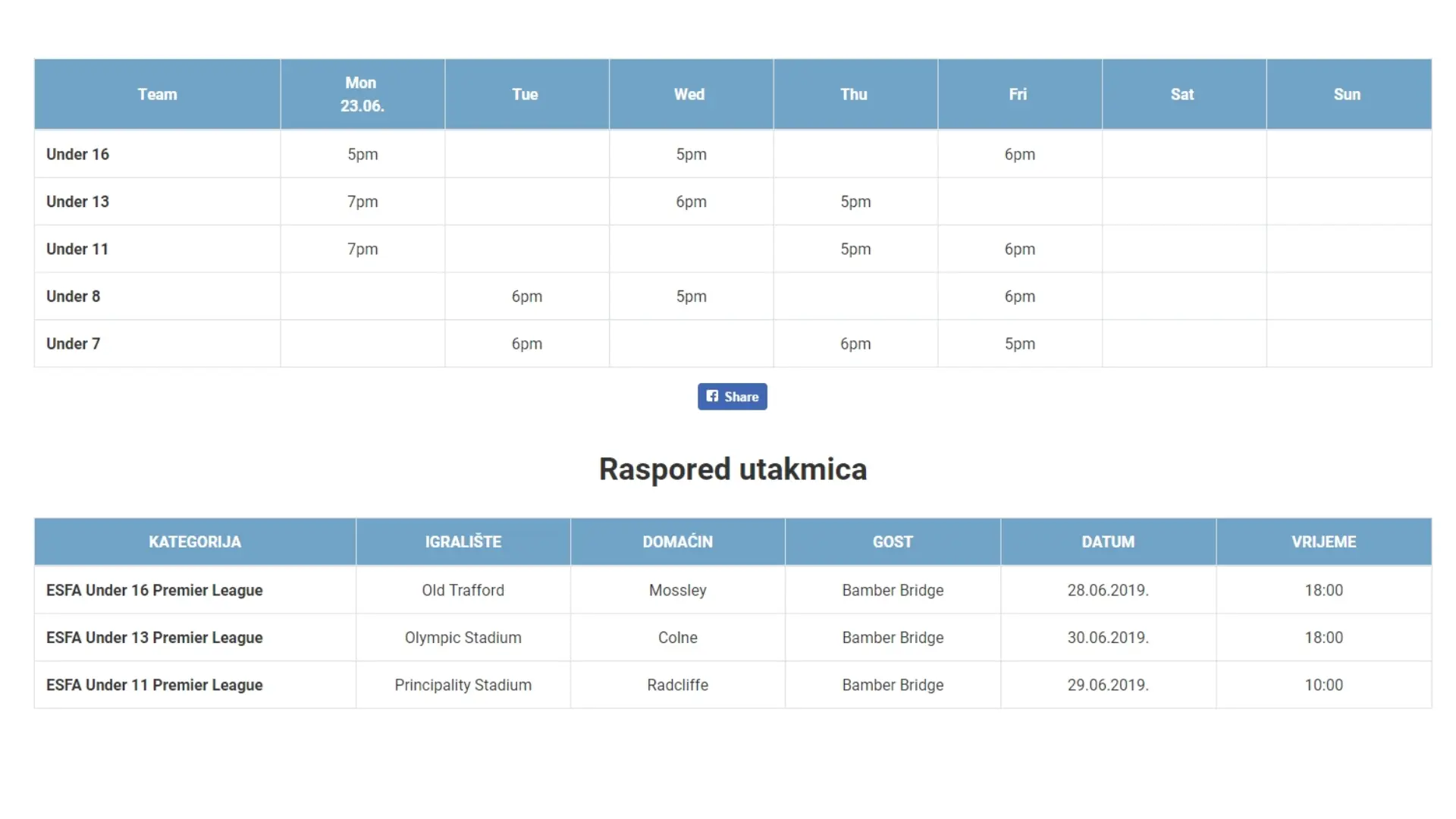Click the Wed column header

click(691, 94)
